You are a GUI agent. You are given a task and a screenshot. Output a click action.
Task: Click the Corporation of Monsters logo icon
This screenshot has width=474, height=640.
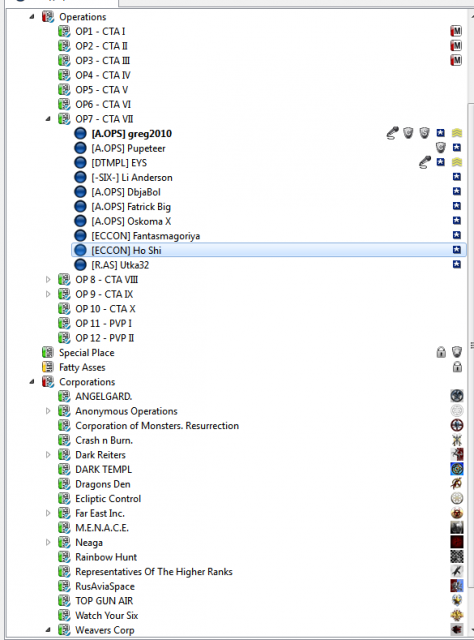(x=457, y=425)
